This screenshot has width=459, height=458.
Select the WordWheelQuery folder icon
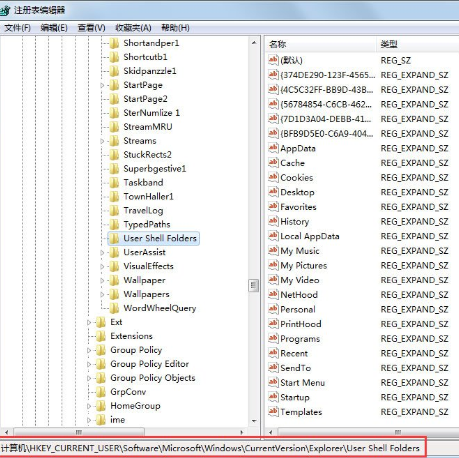click(114, 308)
